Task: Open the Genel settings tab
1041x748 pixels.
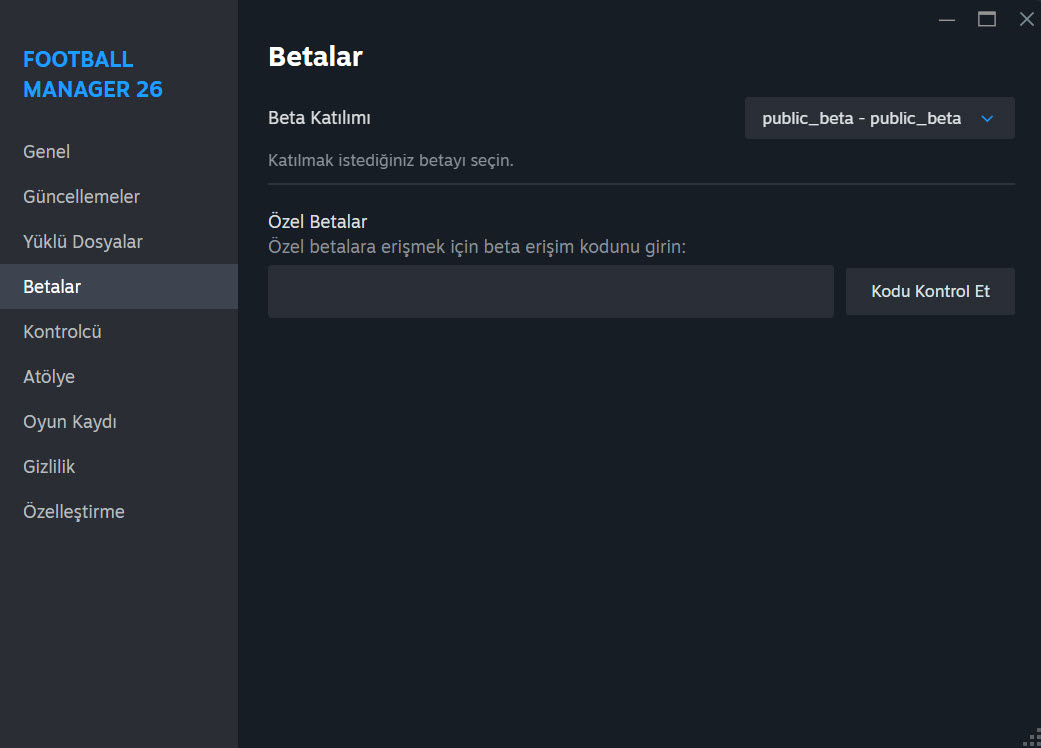Action: 47,152
